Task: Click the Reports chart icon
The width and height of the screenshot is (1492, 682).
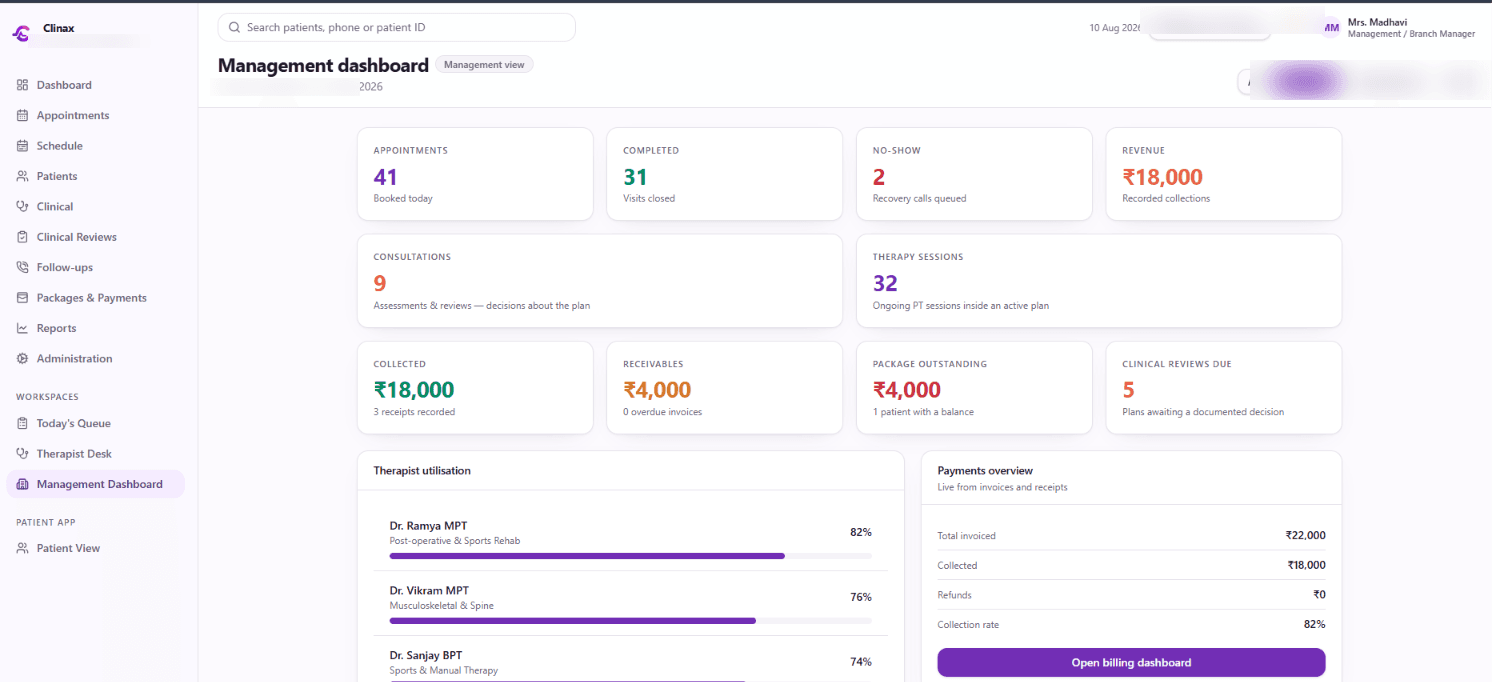Action: (22, 328)
